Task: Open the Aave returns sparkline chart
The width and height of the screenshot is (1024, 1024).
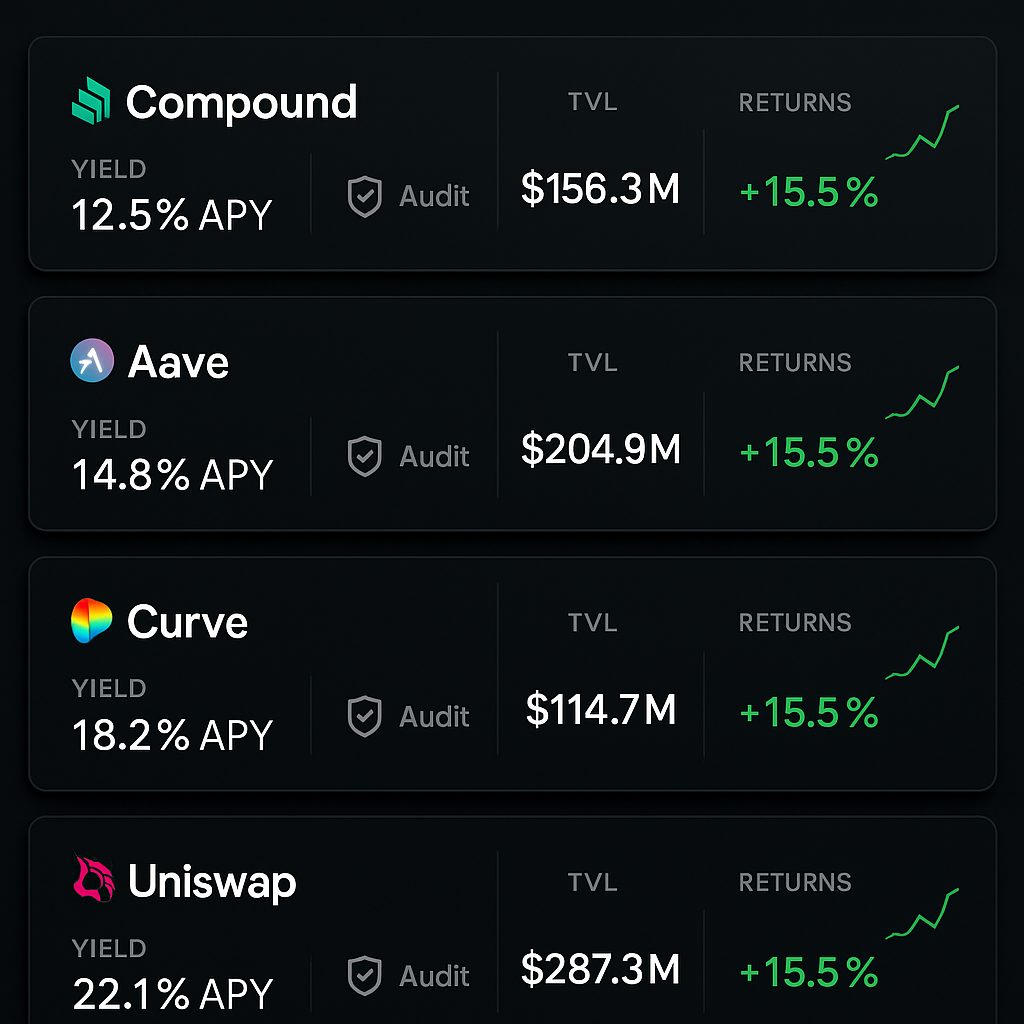Action: (922, 392)
